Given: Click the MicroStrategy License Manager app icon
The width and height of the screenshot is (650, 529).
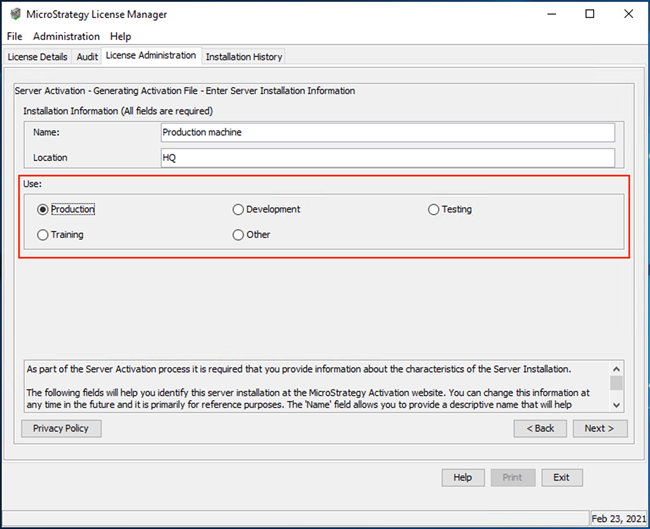Looking at the screenshot, I should pyautogui.click(x=13, y=14).
